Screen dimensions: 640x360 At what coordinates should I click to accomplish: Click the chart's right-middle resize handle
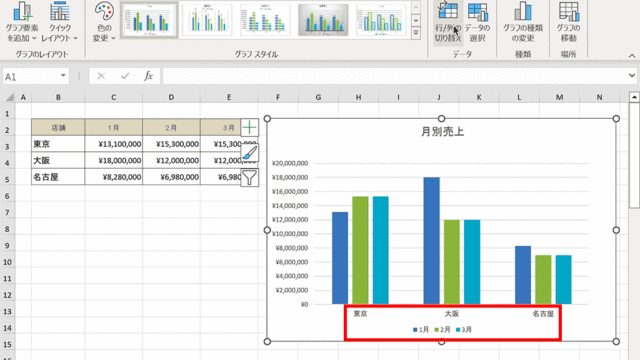click(616, 230)
